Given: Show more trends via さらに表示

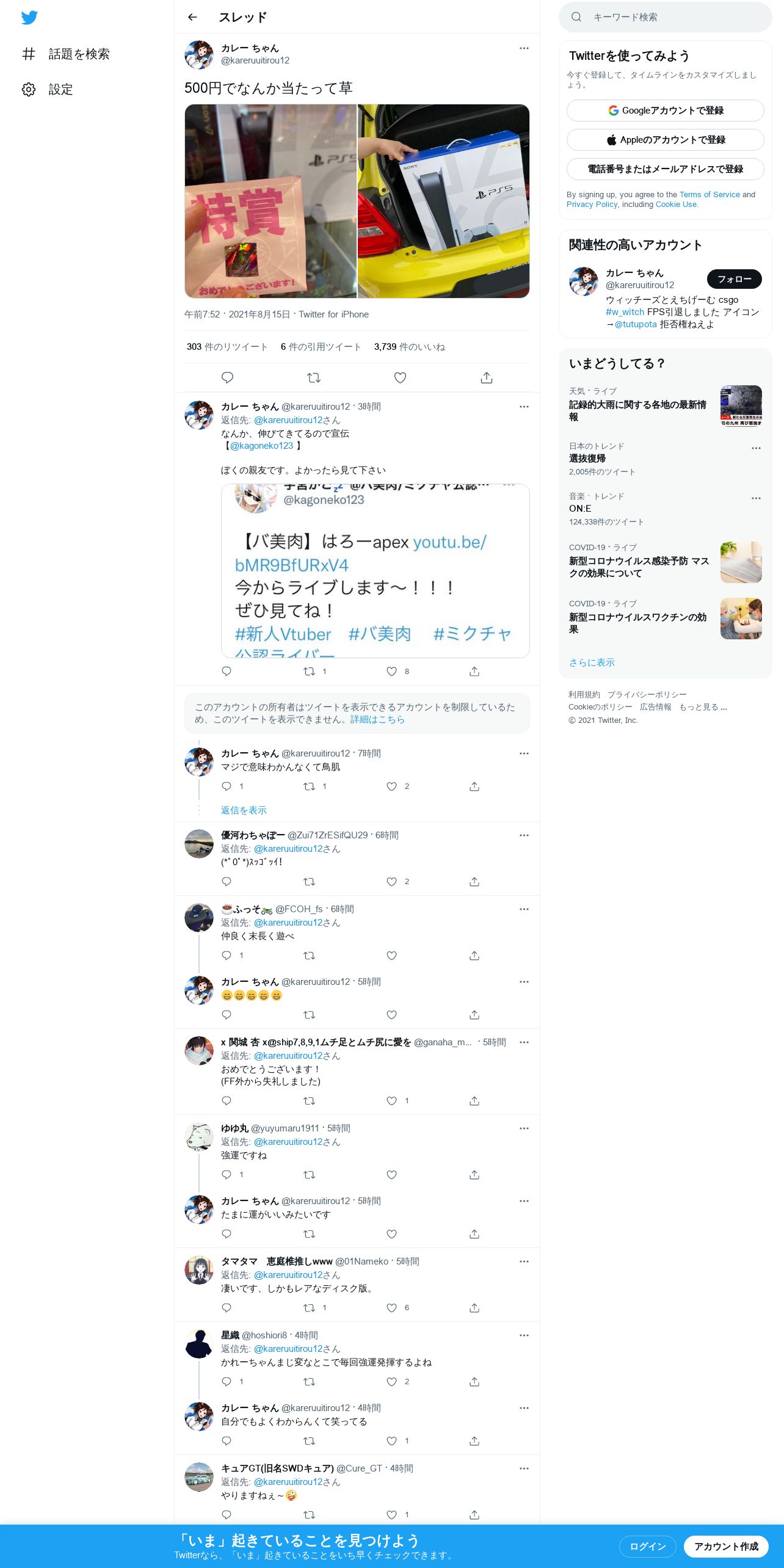Looking at the screenshot, I should click(592, 662).
